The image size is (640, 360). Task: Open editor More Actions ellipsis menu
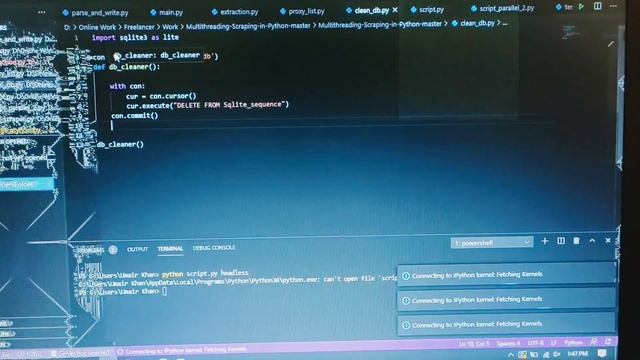[613, 6]
